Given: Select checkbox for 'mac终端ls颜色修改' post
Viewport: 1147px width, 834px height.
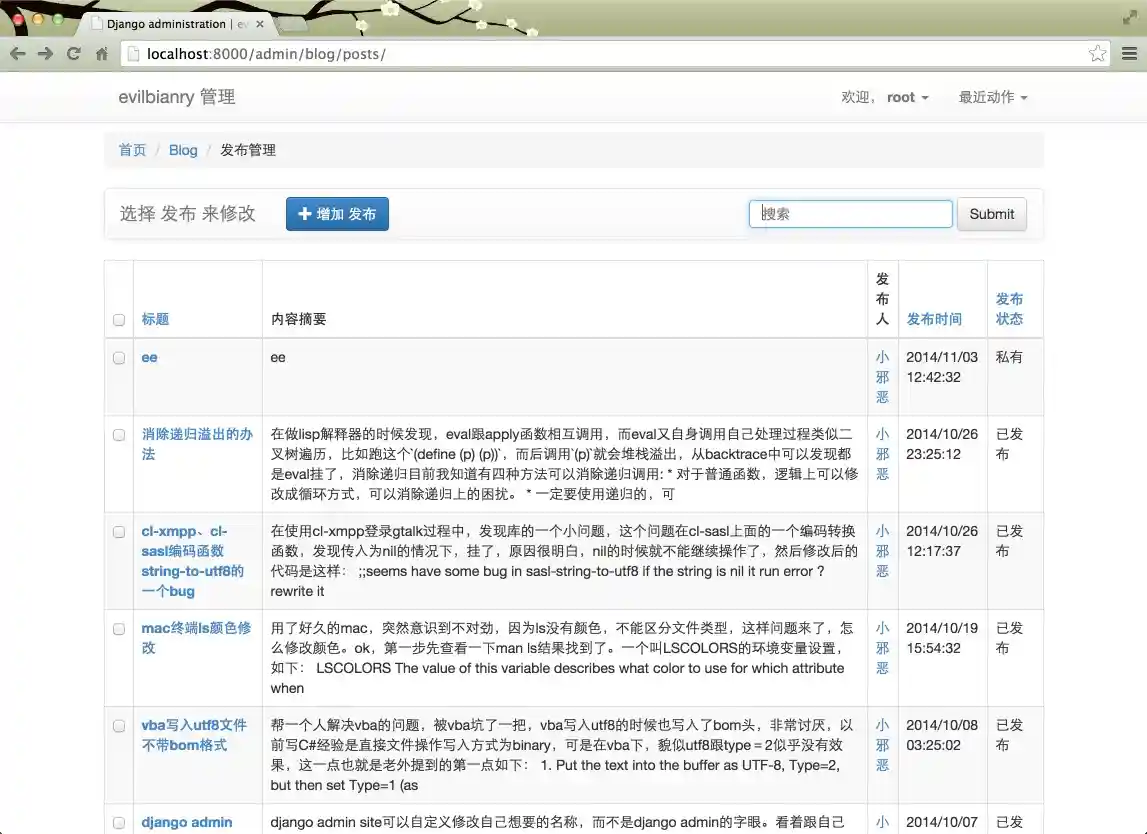Looking at the screenshot, I should coord(119,629).
